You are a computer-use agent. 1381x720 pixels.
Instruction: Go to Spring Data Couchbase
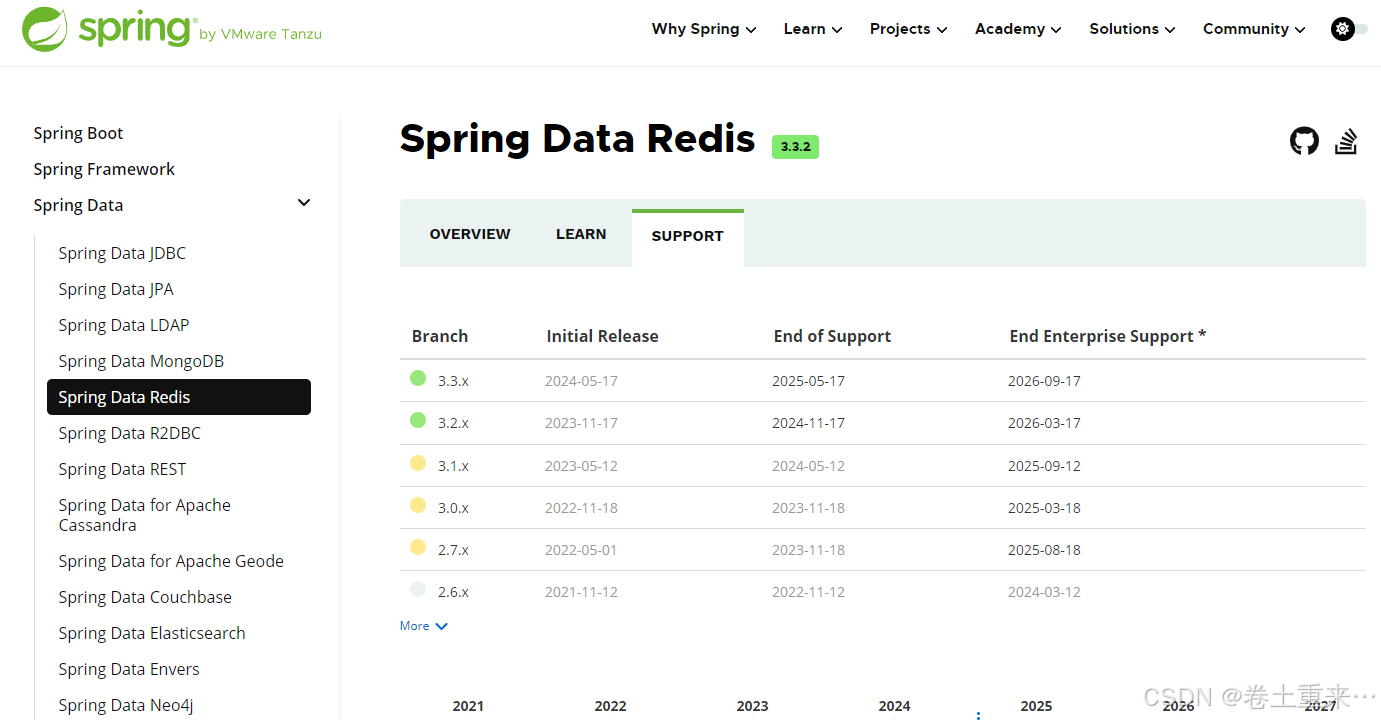tap(145, 597)
